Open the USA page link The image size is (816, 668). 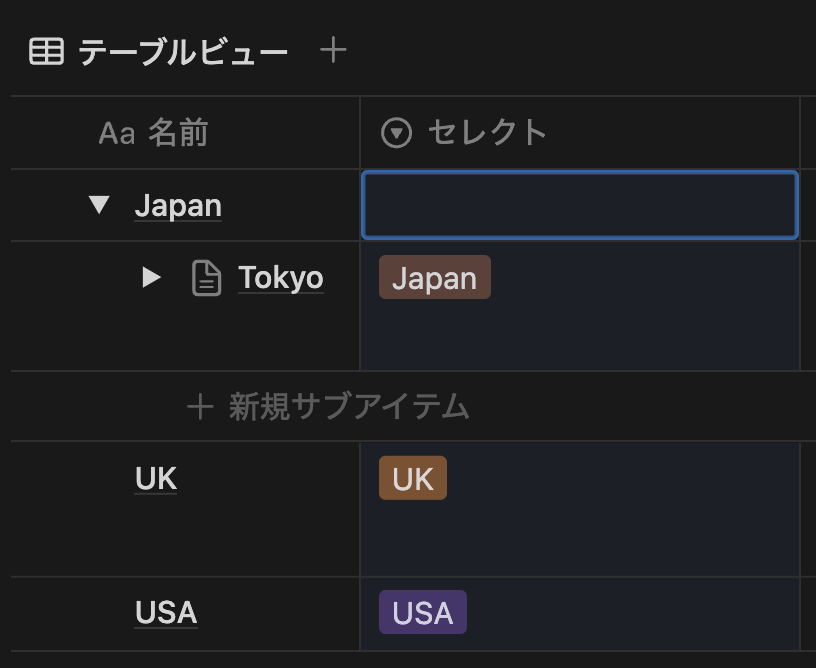[166, 612]
